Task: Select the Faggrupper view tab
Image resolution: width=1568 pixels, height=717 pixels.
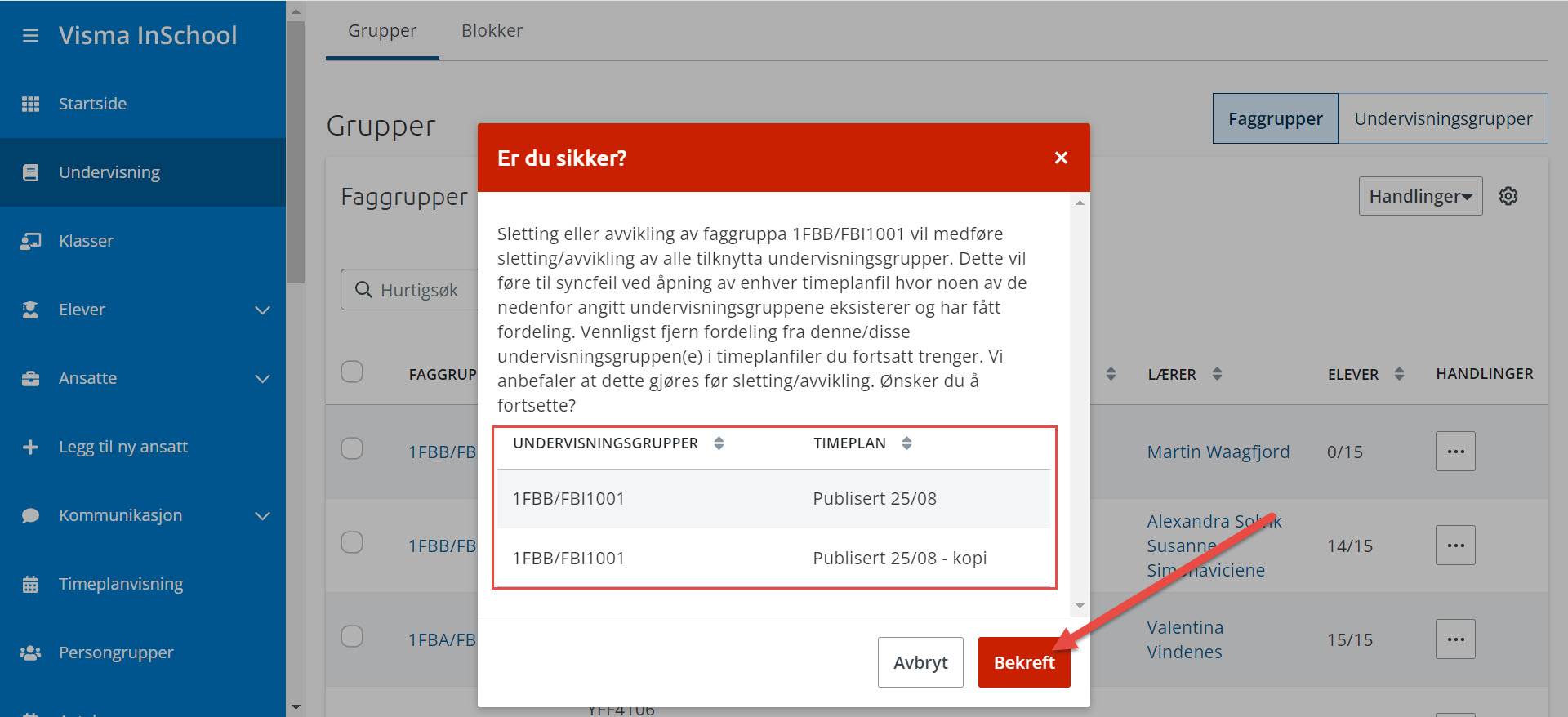Action: pos(1275,118)
